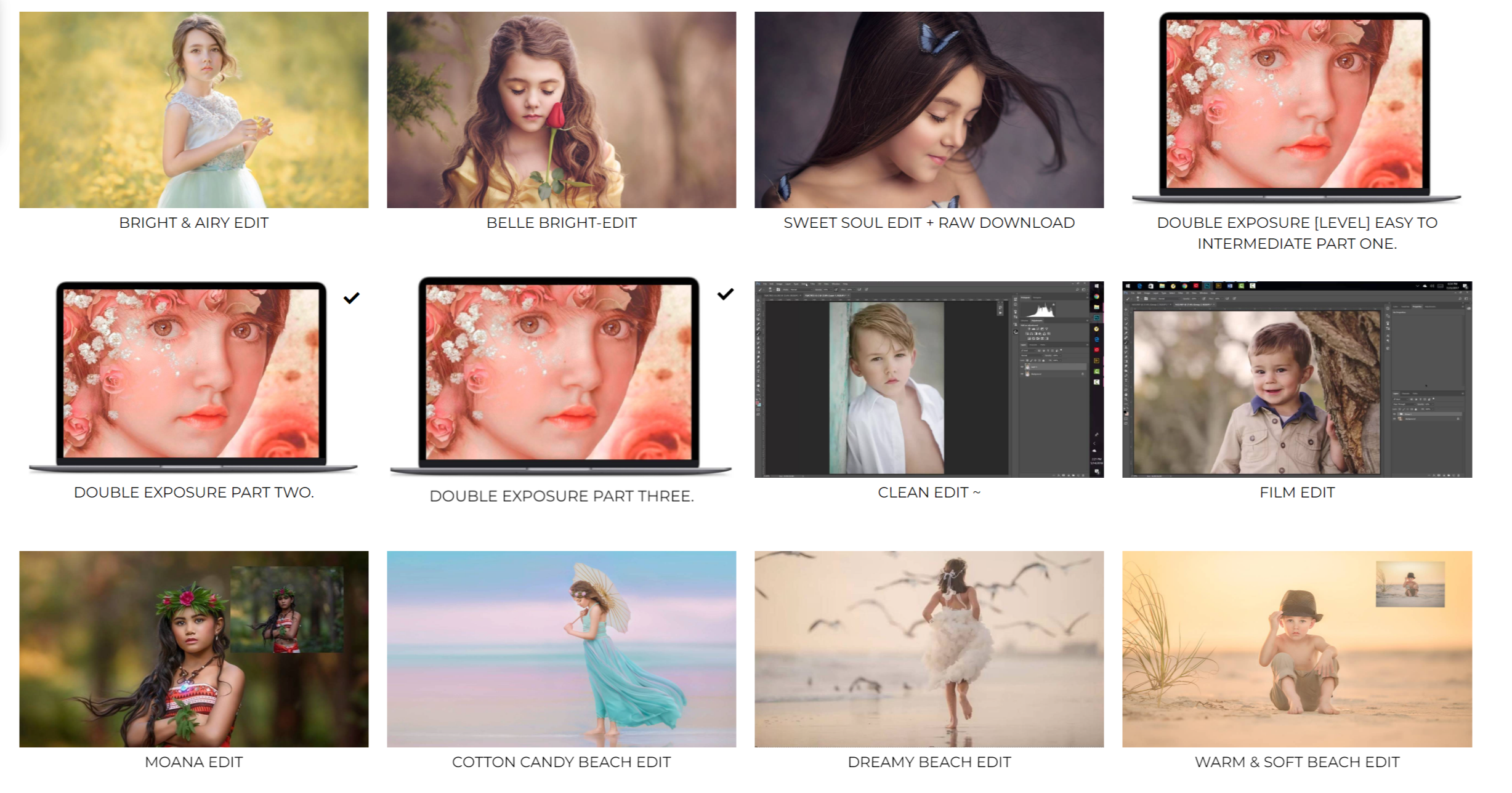Click the BRIGHT & AIRY EDIT title link

coord(194,223)
